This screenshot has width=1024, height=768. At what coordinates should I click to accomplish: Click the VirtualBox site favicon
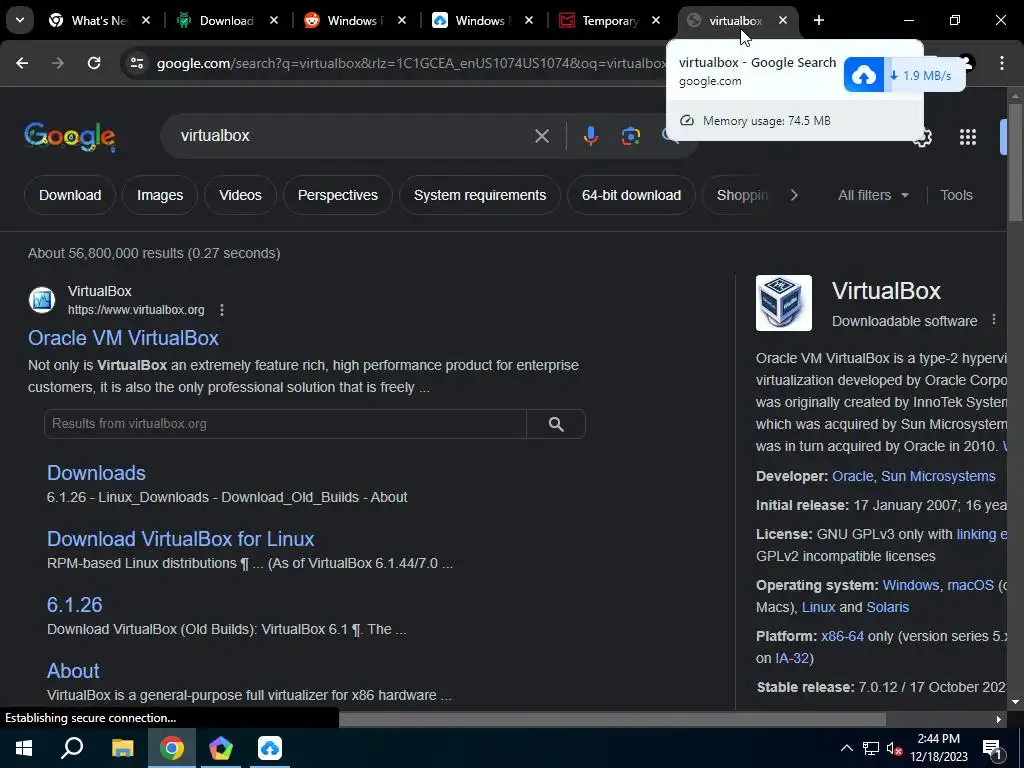tap(42, 300)
